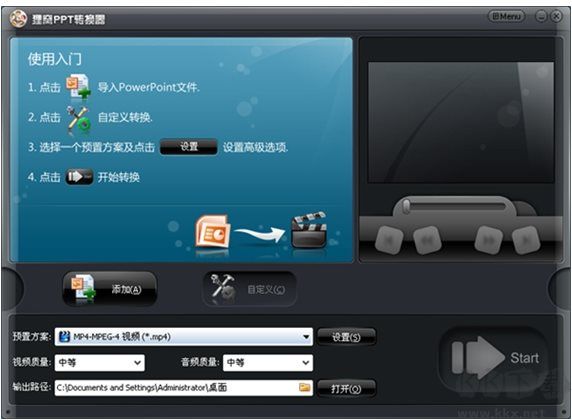The image size is (572, 420).
Task: Click the output path text field
Action: pos(184,388)
